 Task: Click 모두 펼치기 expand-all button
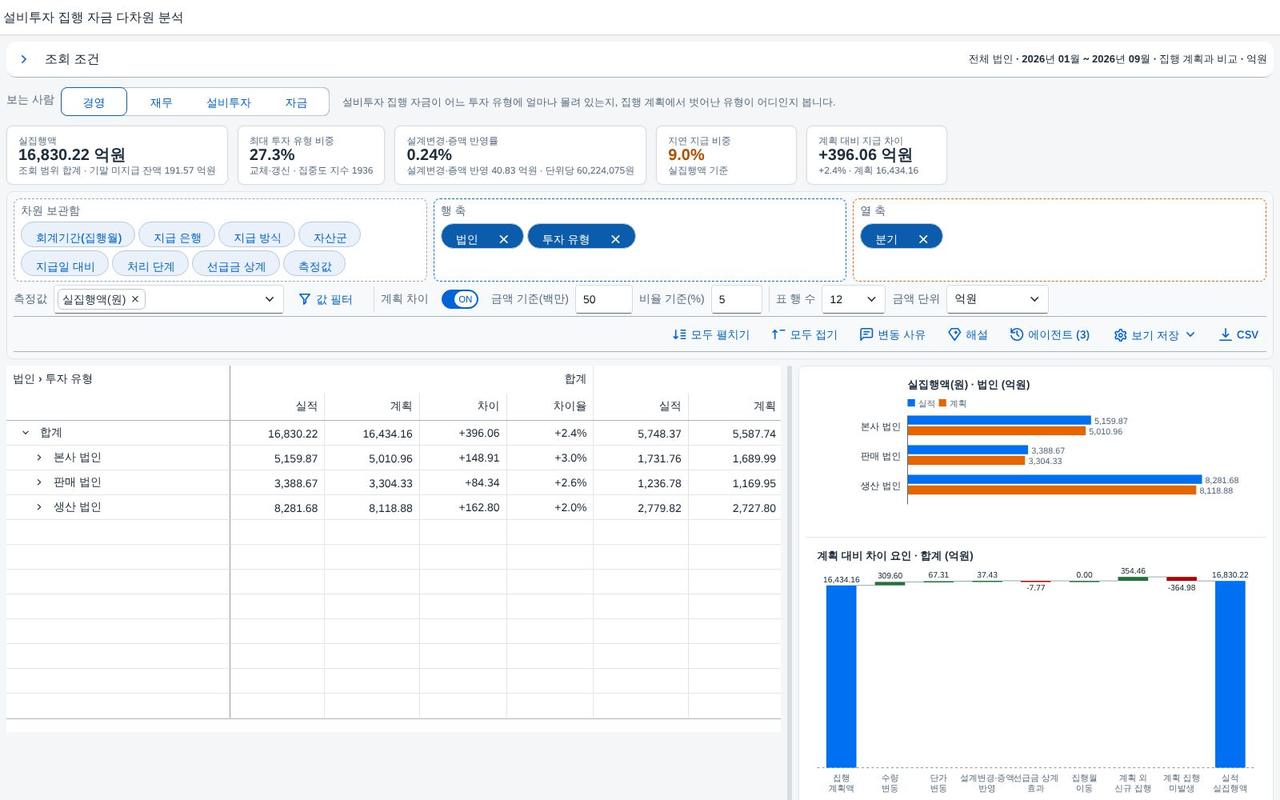coord(711,335)
